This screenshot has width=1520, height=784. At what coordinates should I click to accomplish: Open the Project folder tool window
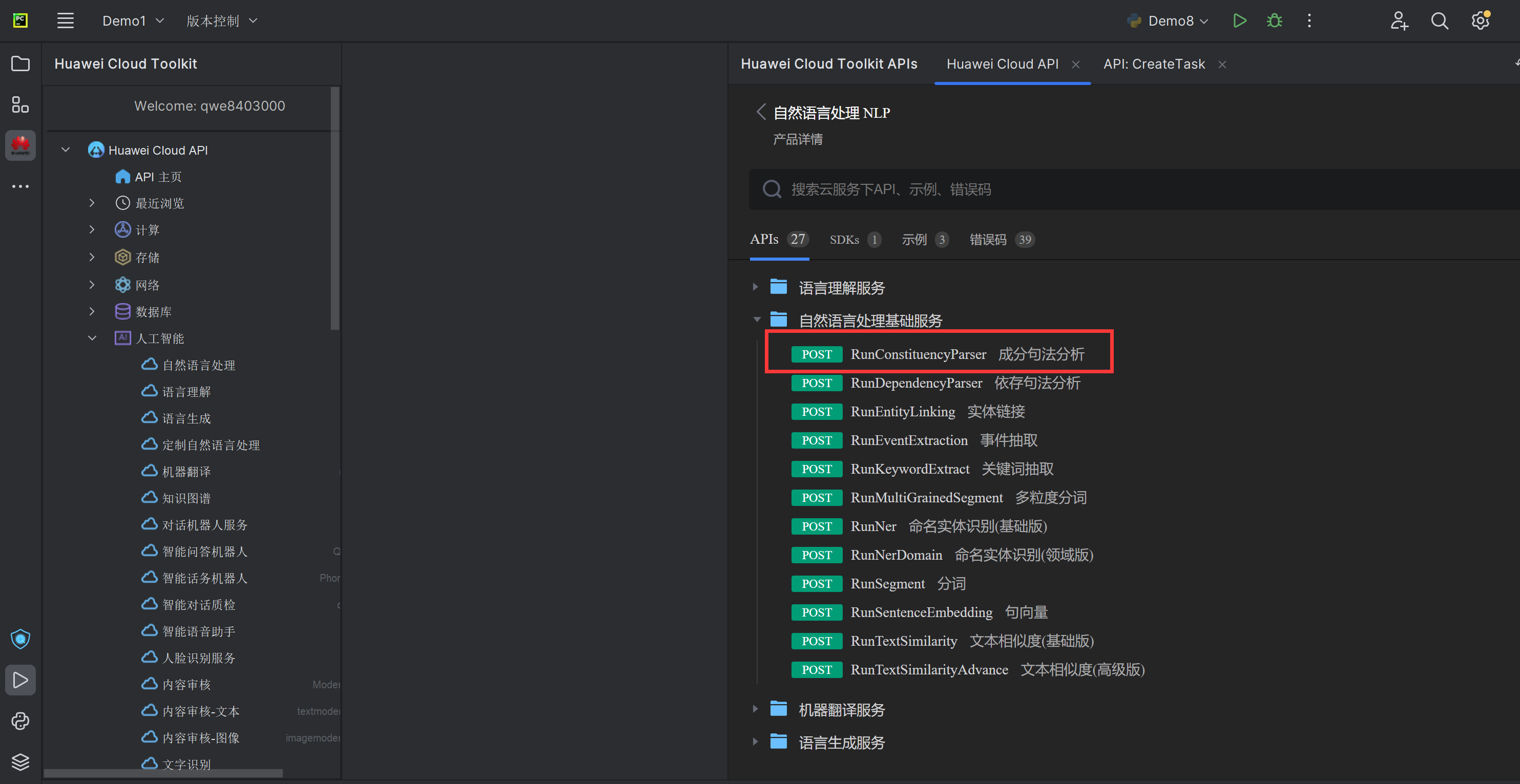pos(20,63)
